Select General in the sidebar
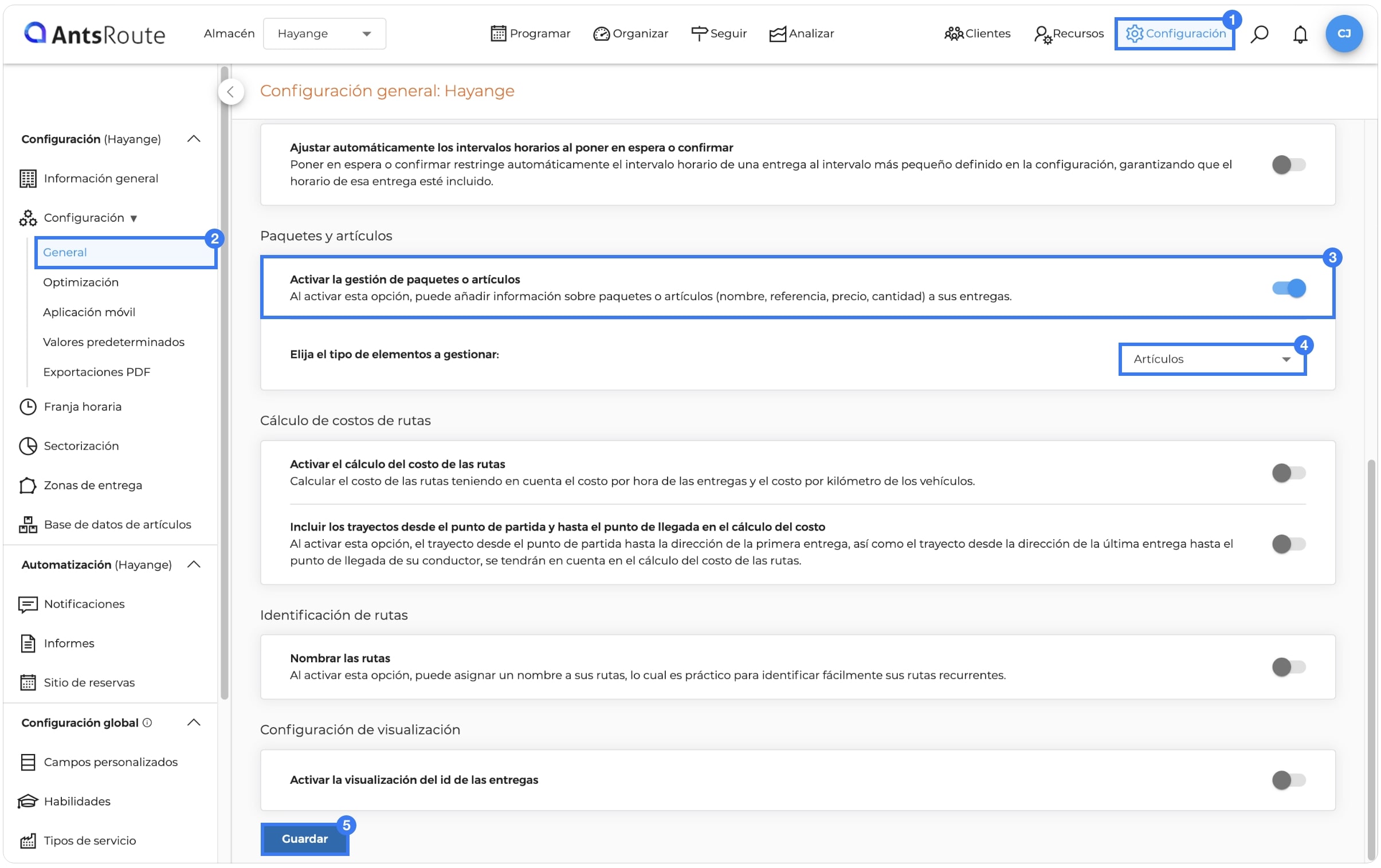This screenshot has width=1381, height=868. (x=125, y=252)
